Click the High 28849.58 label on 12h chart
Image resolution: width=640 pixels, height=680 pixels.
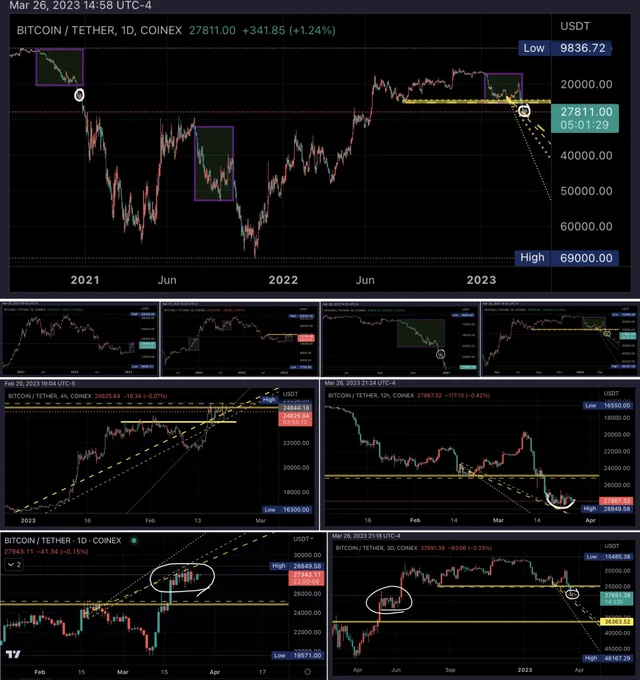607,508
